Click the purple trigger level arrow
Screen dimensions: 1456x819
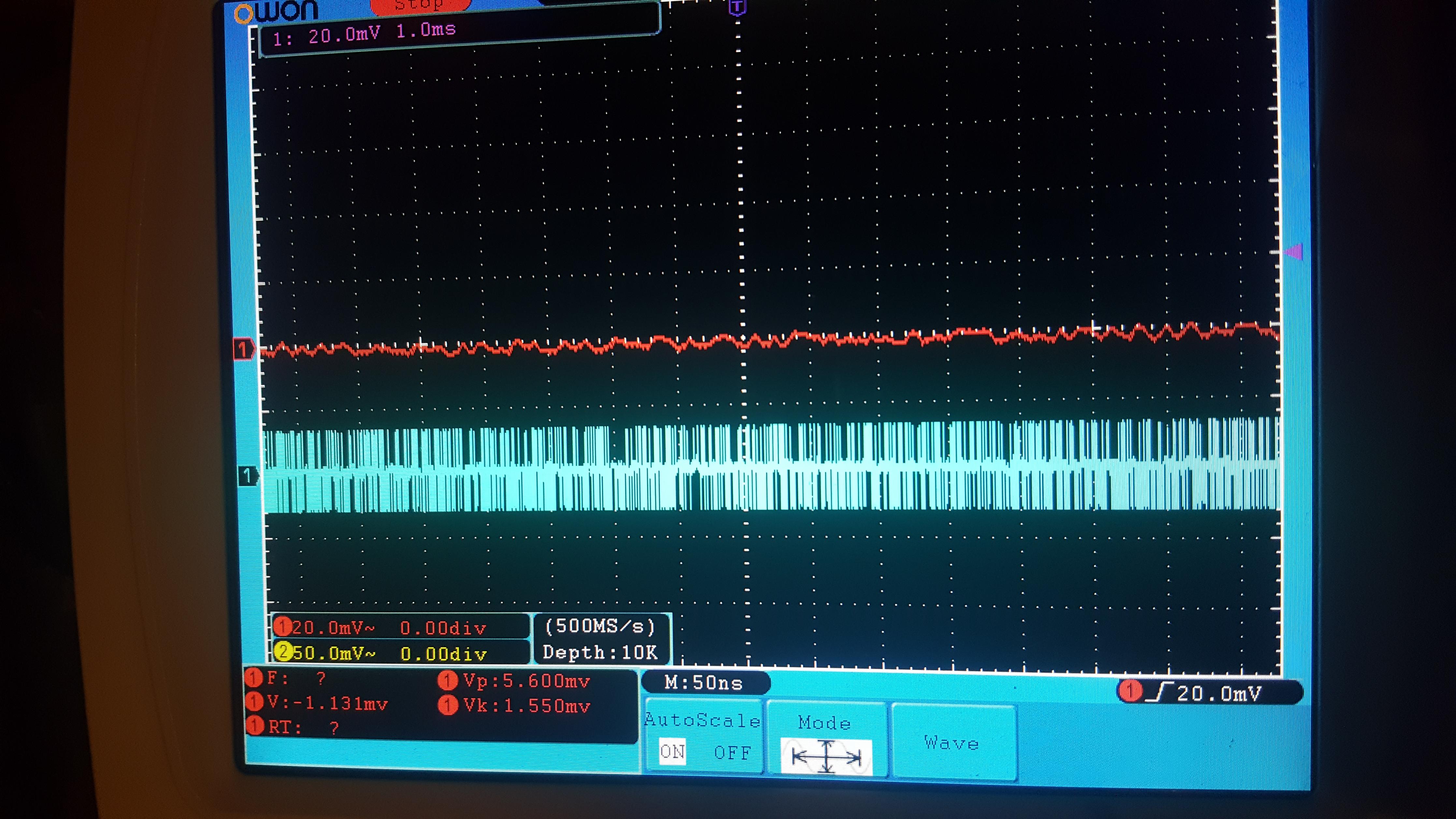[x=1293, y=252]
